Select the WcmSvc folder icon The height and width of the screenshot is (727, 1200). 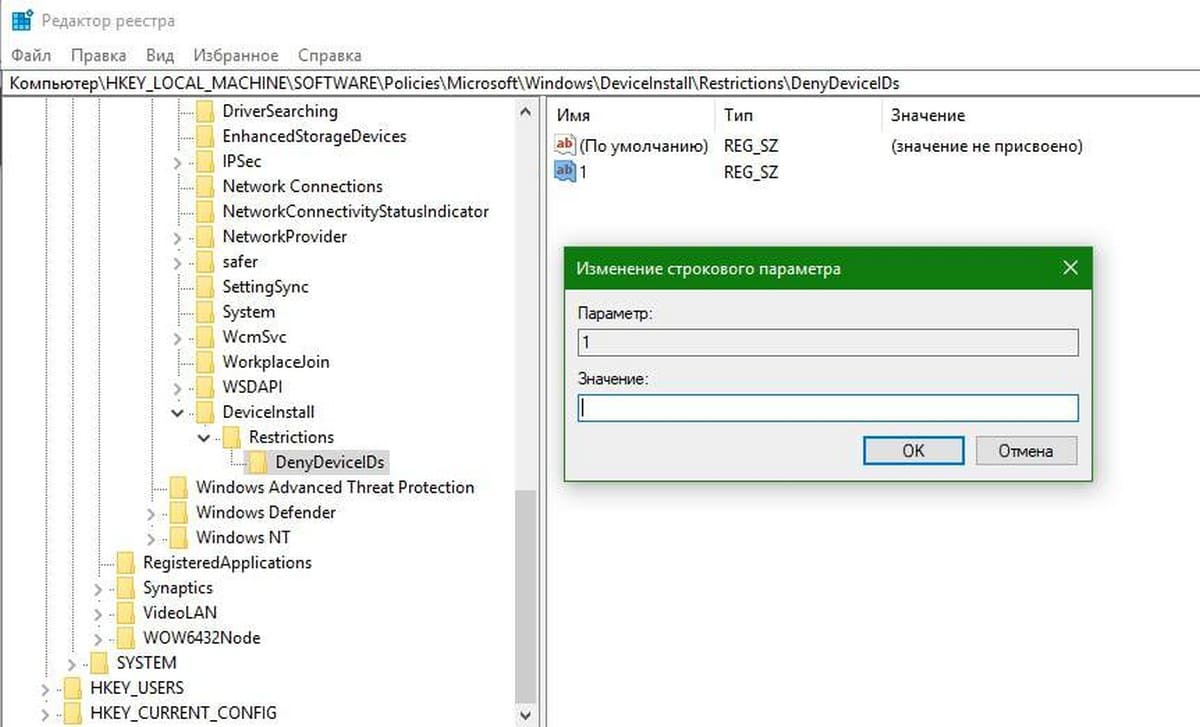click(205, 336)
